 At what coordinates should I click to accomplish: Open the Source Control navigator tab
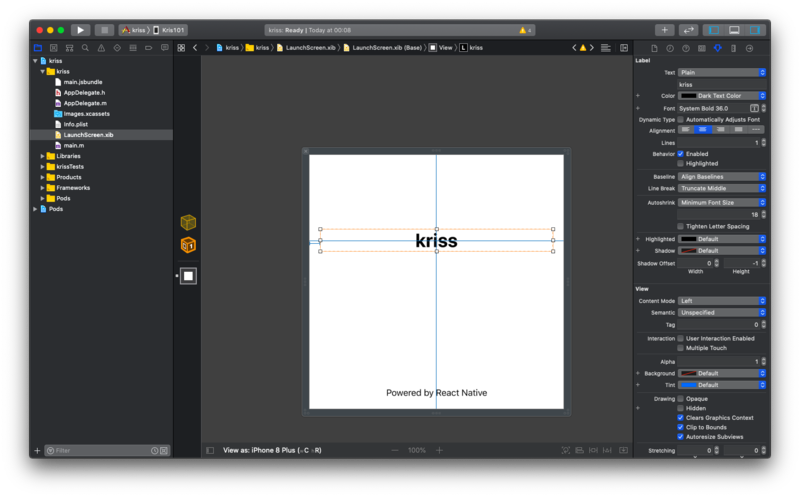(x=54, y=48)
